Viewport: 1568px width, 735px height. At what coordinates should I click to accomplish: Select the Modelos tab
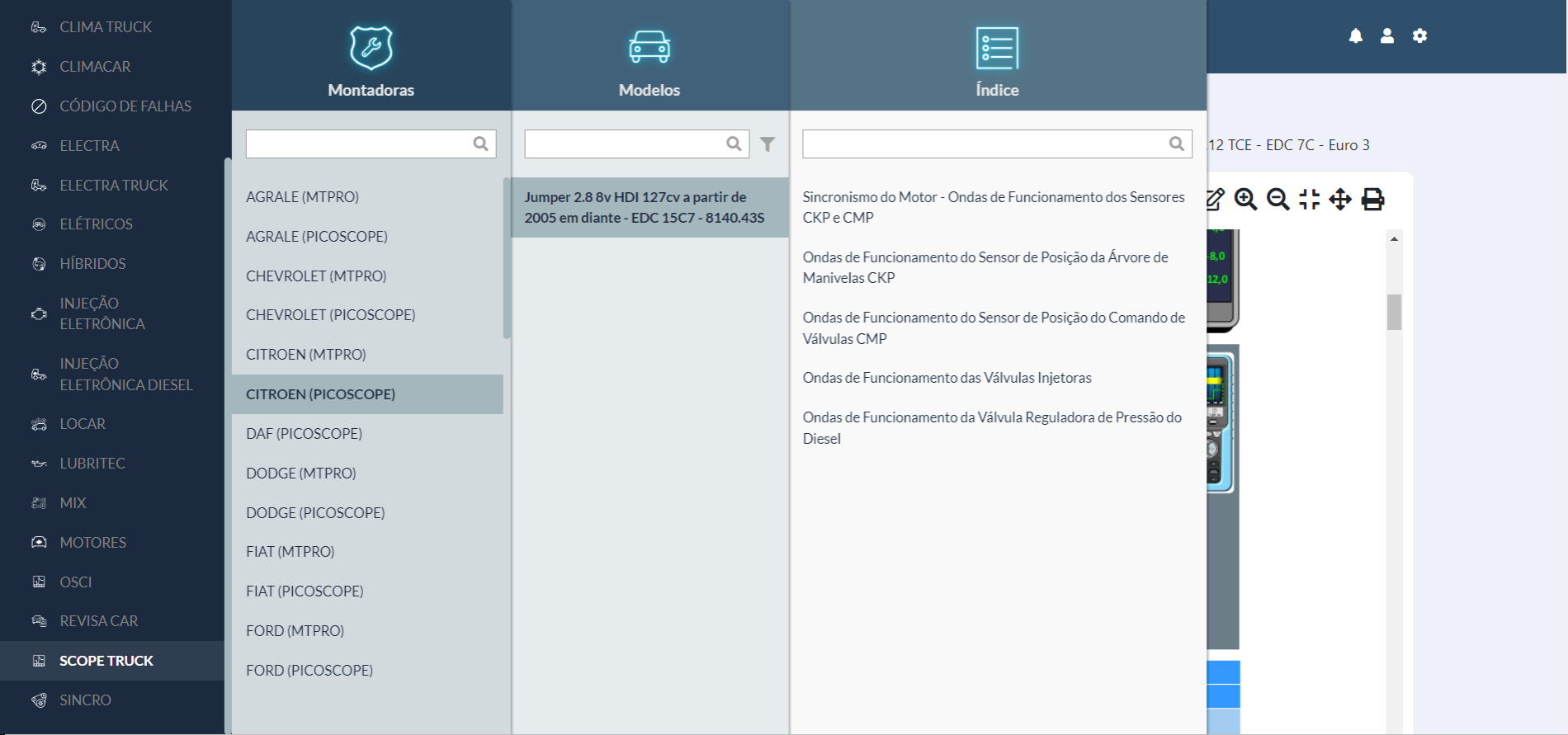tap(649, 58)
